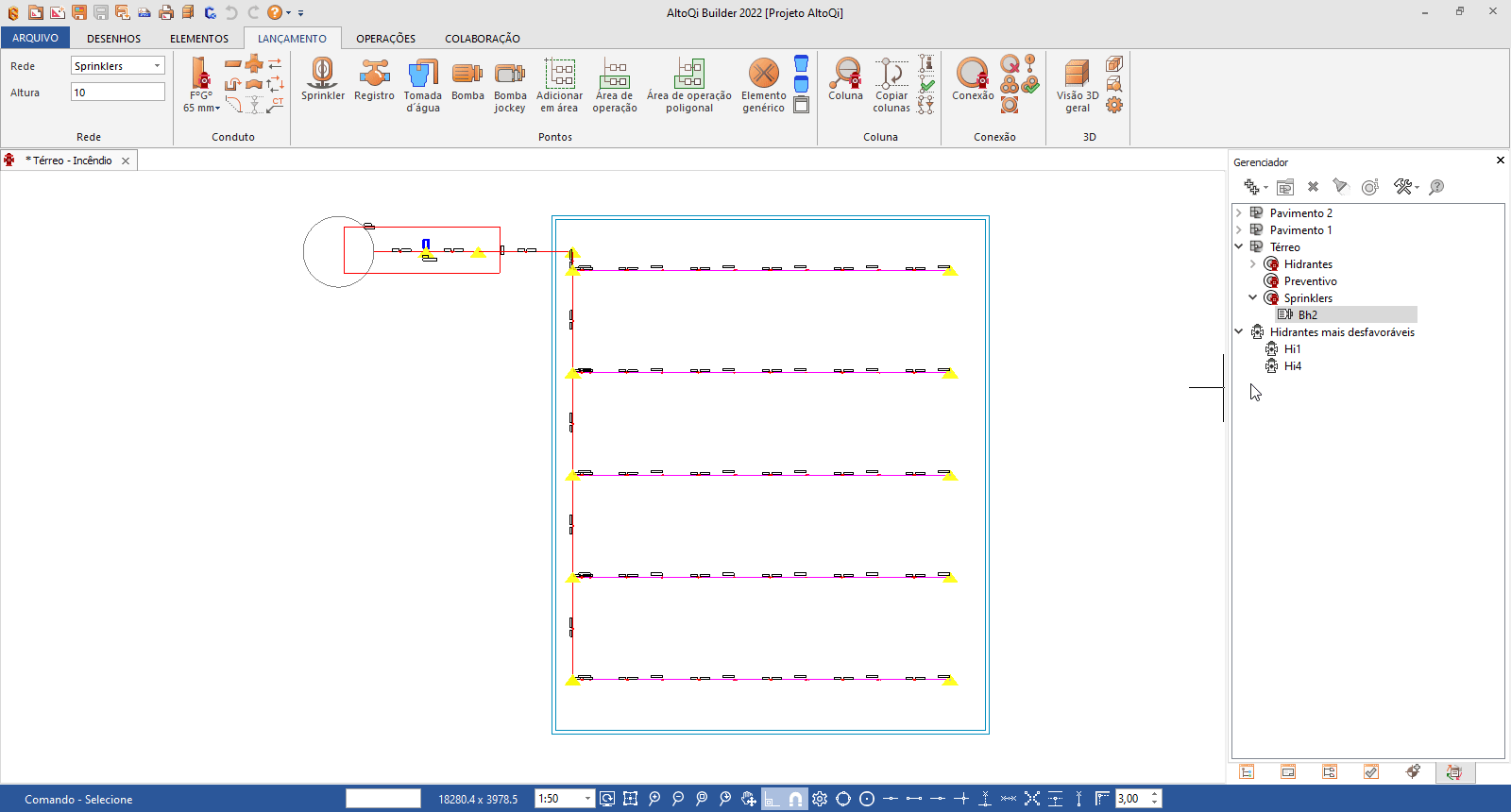Select Hi1 in the Gerenciador tree
1511x812 pixels.
point(1292,349)
